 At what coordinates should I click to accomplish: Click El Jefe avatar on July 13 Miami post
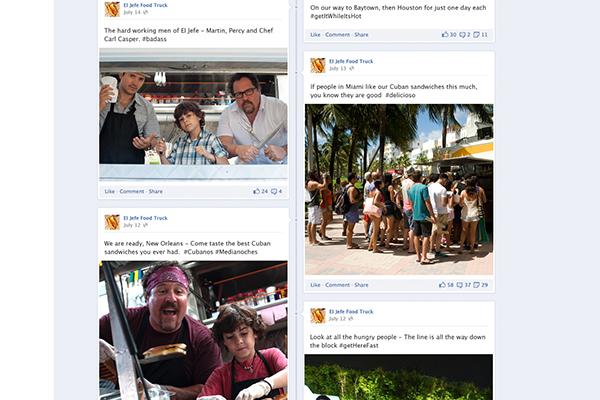(318, 65)
